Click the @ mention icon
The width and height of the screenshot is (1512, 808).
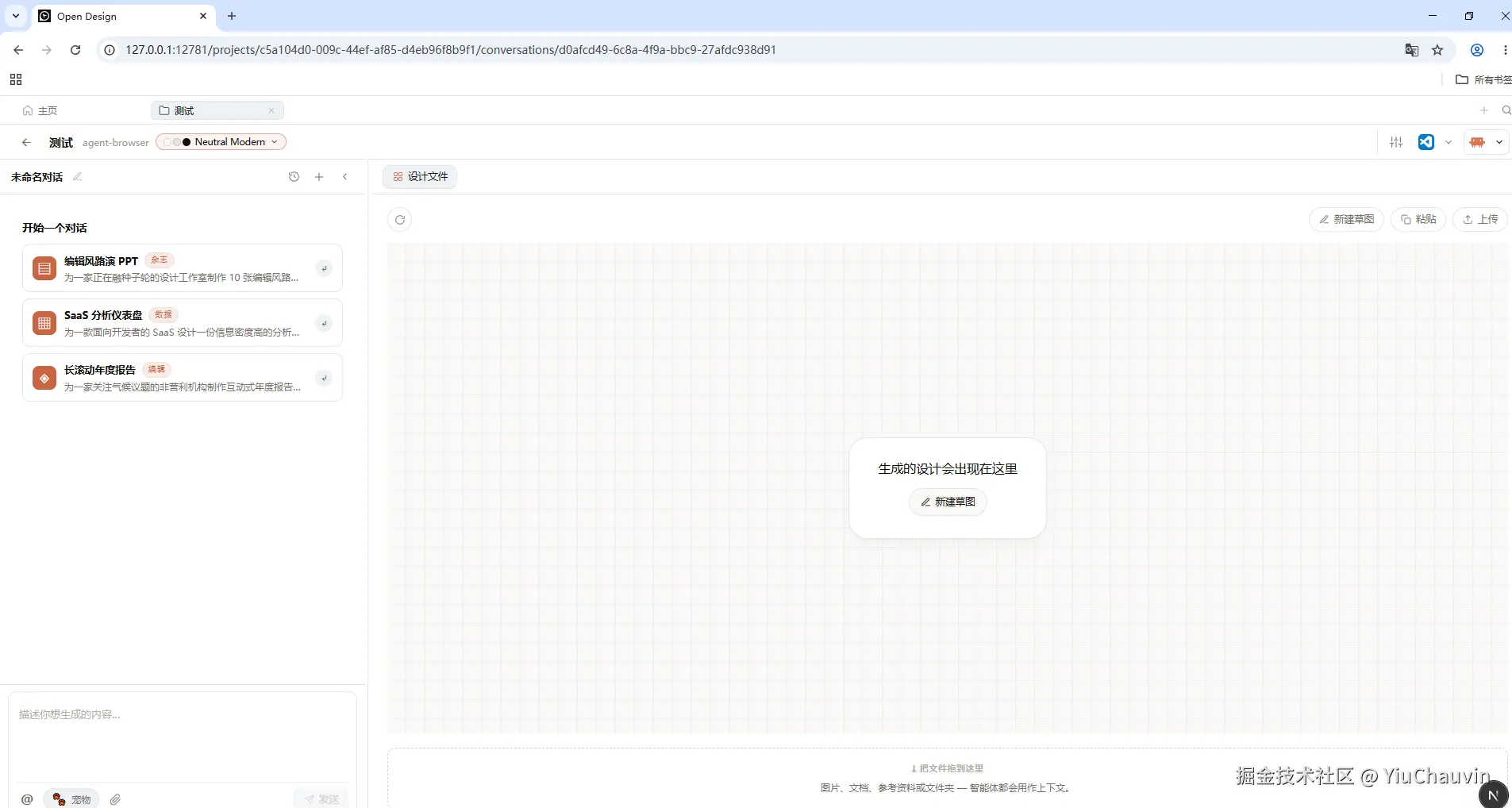coord(27,799)
